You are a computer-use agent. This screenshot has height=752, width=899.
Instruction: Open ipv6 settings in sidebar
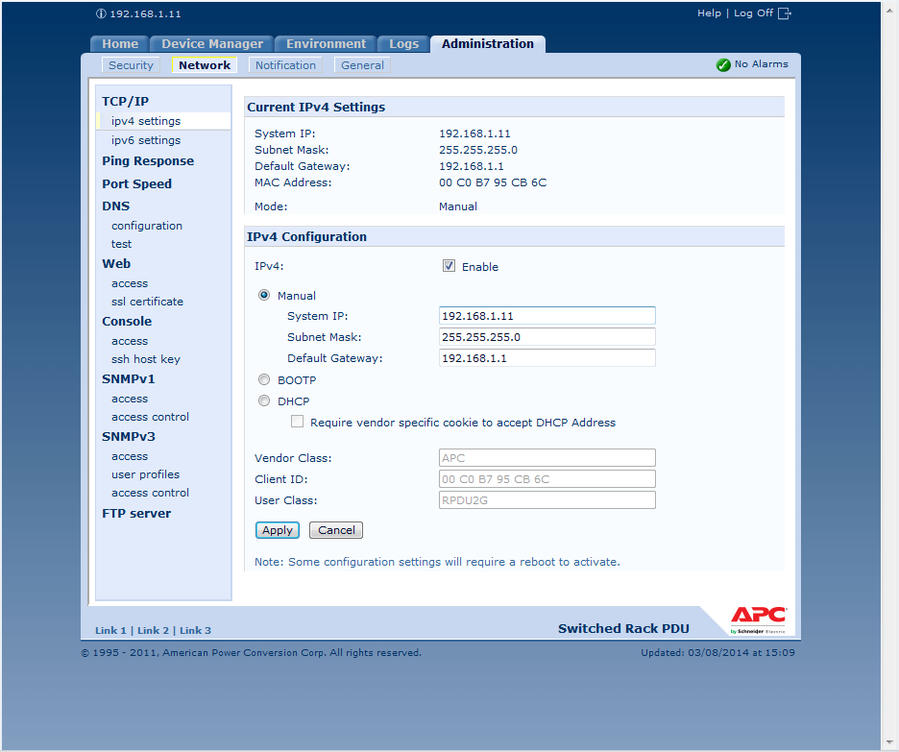click(x=146, y=140)
